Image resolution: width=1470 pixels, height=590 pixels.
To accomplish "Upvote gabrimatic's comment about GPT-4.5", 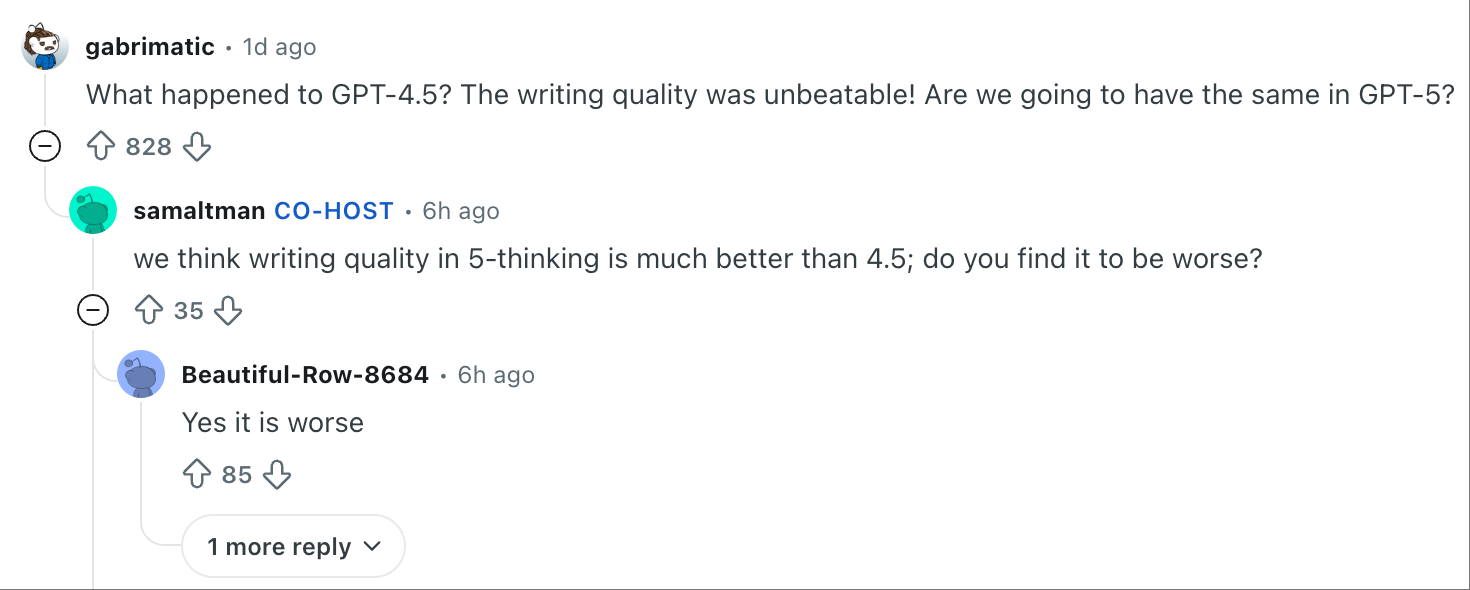I will tap(101, 148).
